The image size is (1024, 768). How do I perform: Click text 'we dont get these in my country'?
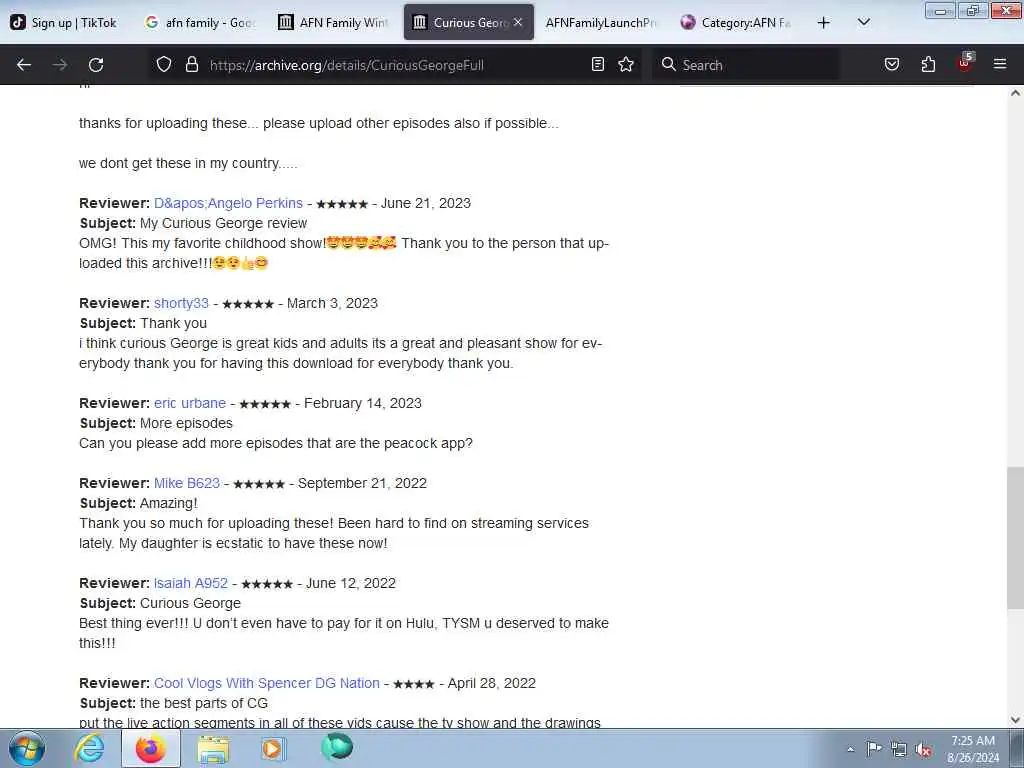coord(188,163)
